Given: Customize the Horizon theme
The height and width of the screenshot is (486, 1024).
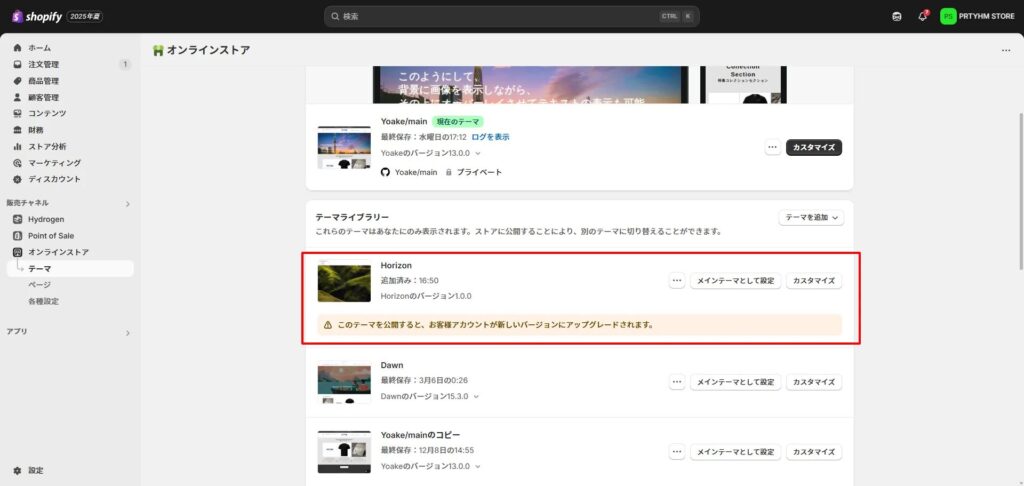Looking at the screenshot, I should (x=814, y=281).
